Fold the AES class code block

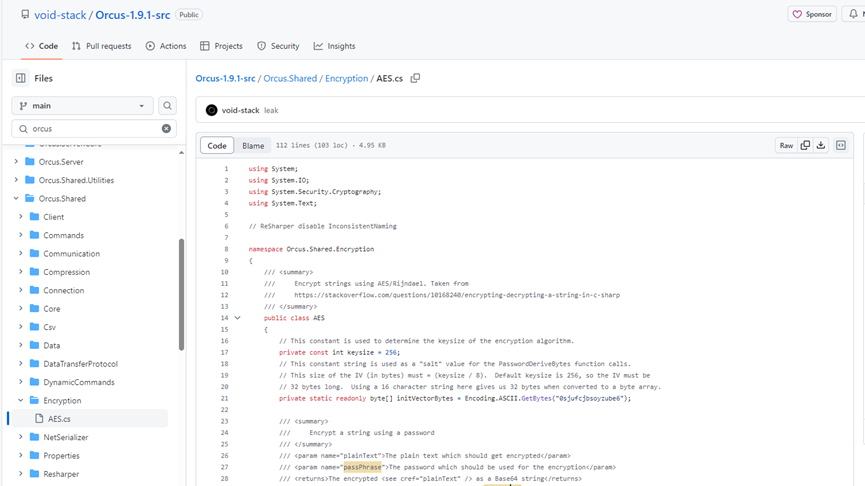(x=238, y=318)
